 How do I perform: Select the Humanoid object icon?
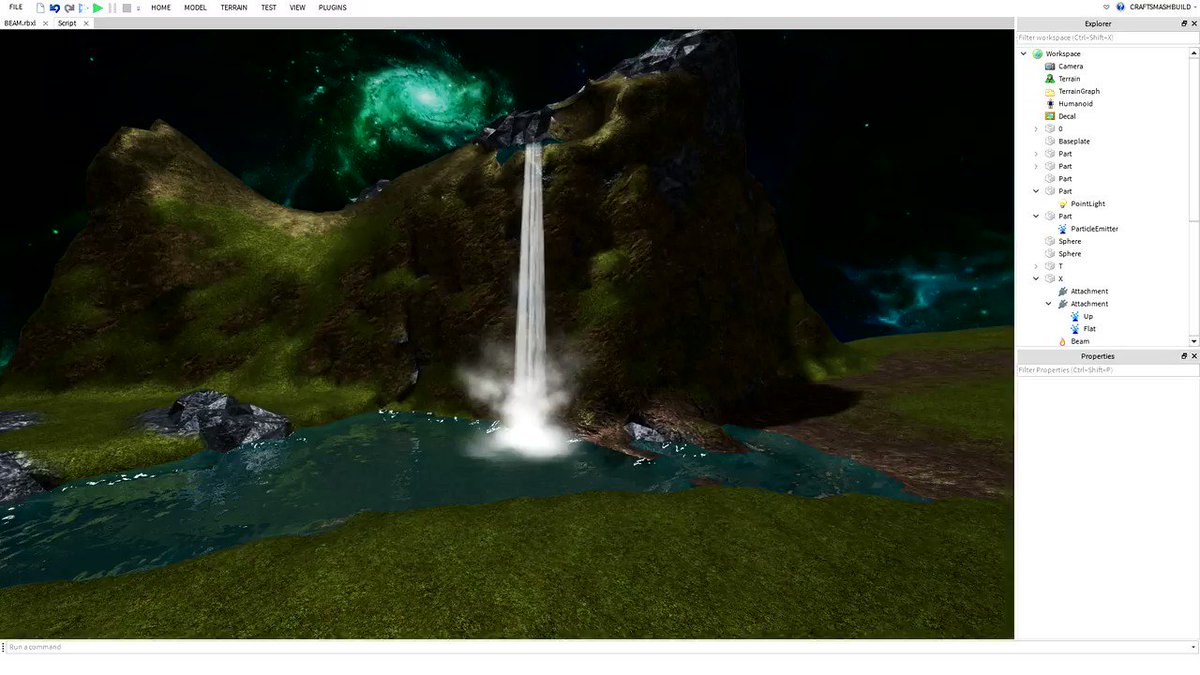1049,104
